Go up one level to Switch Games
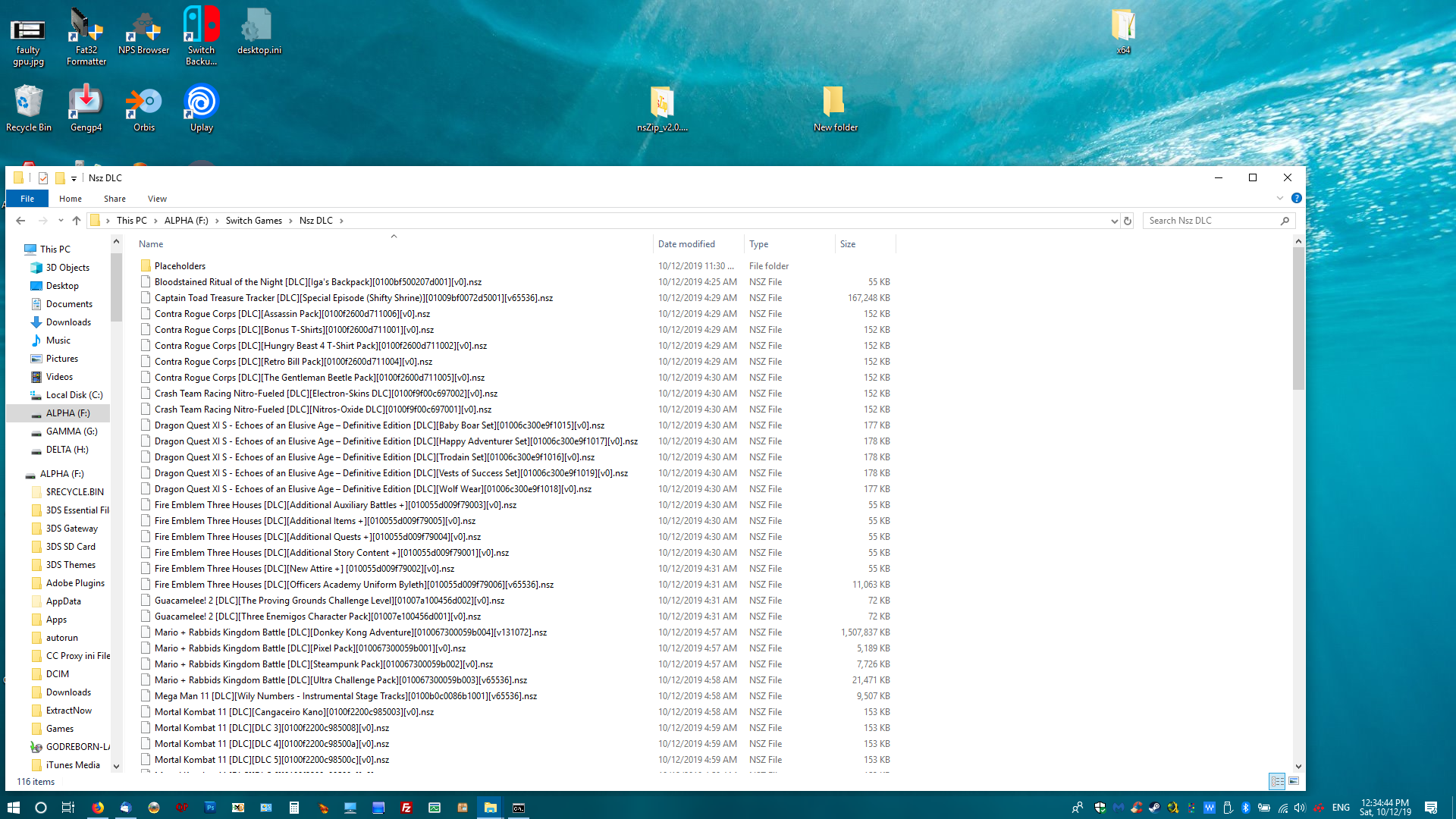1456x819 pixels. click(77, 221)
